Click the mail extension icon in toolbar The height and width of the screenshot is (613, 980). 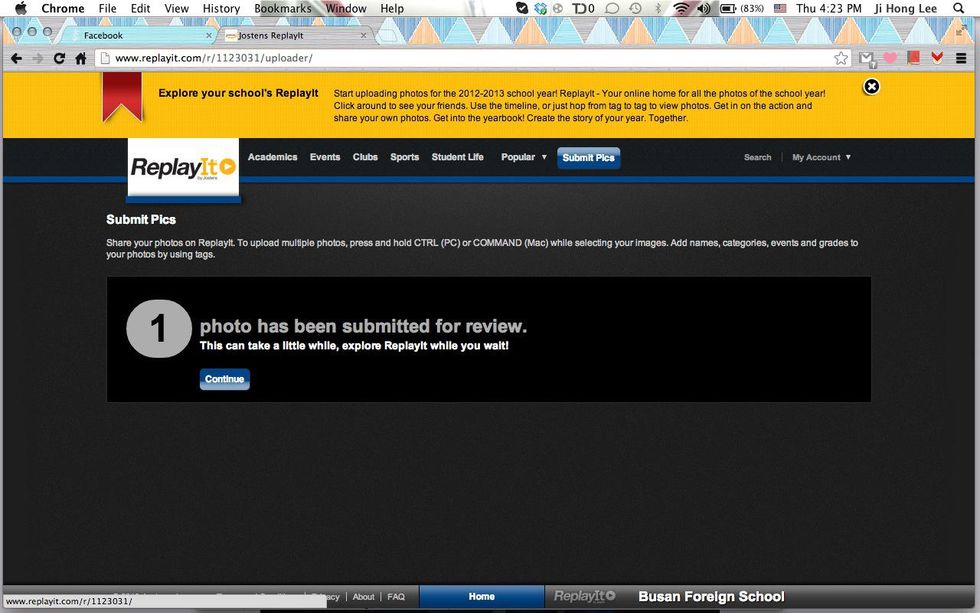point(867,59)
